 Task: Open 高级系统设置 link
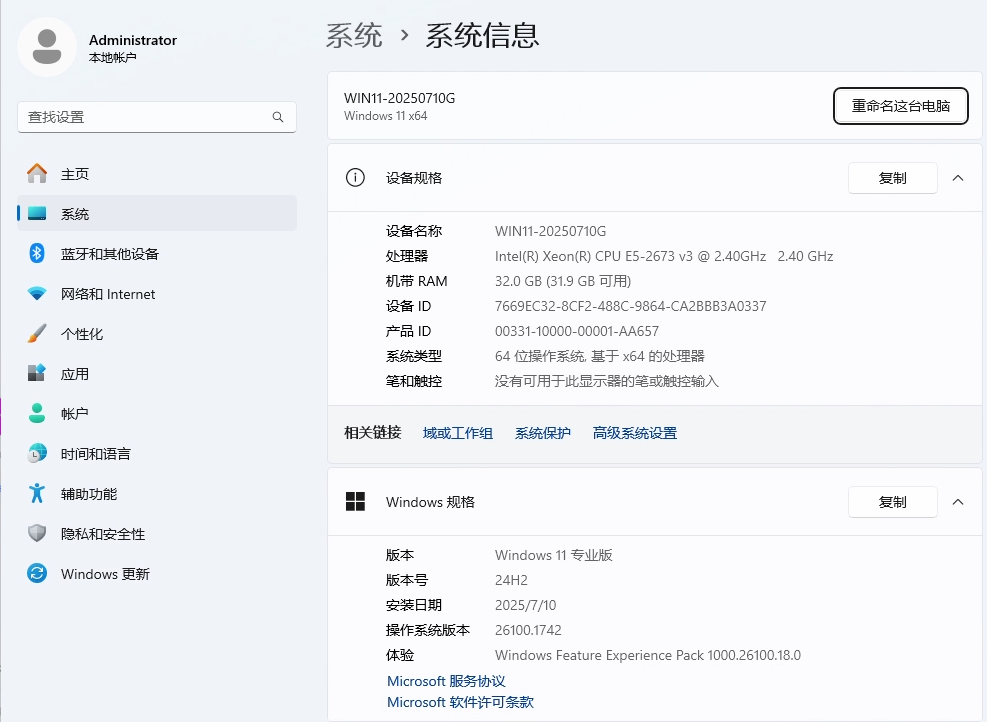point(634,433)
